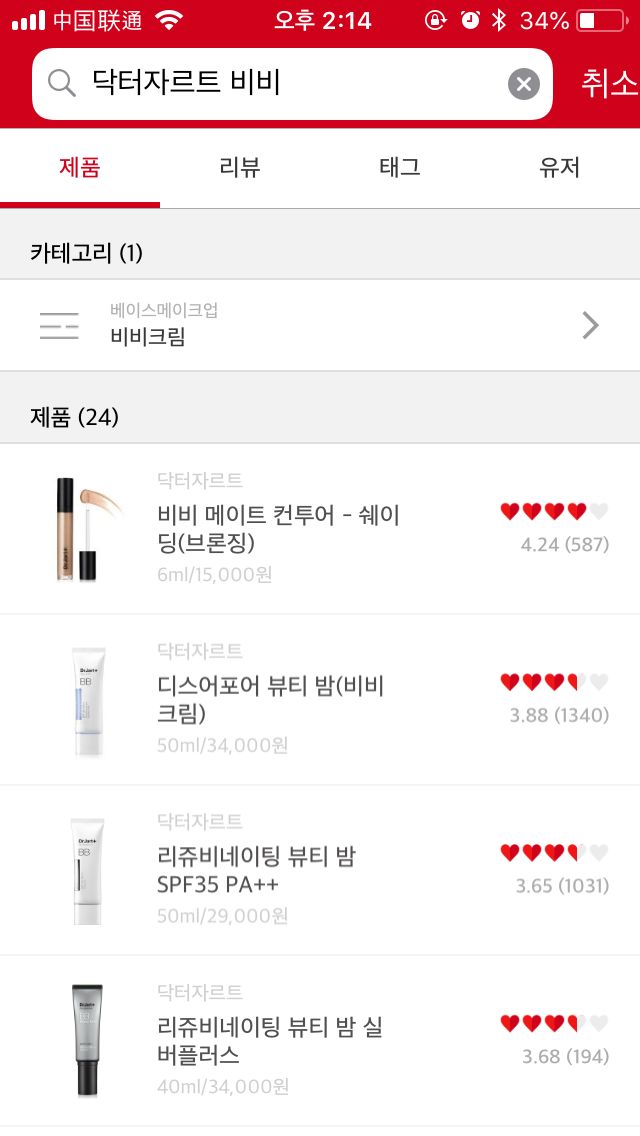Select the 유저 tab
The width and height of the screenshot is (640, 1136).
[560, 167]
